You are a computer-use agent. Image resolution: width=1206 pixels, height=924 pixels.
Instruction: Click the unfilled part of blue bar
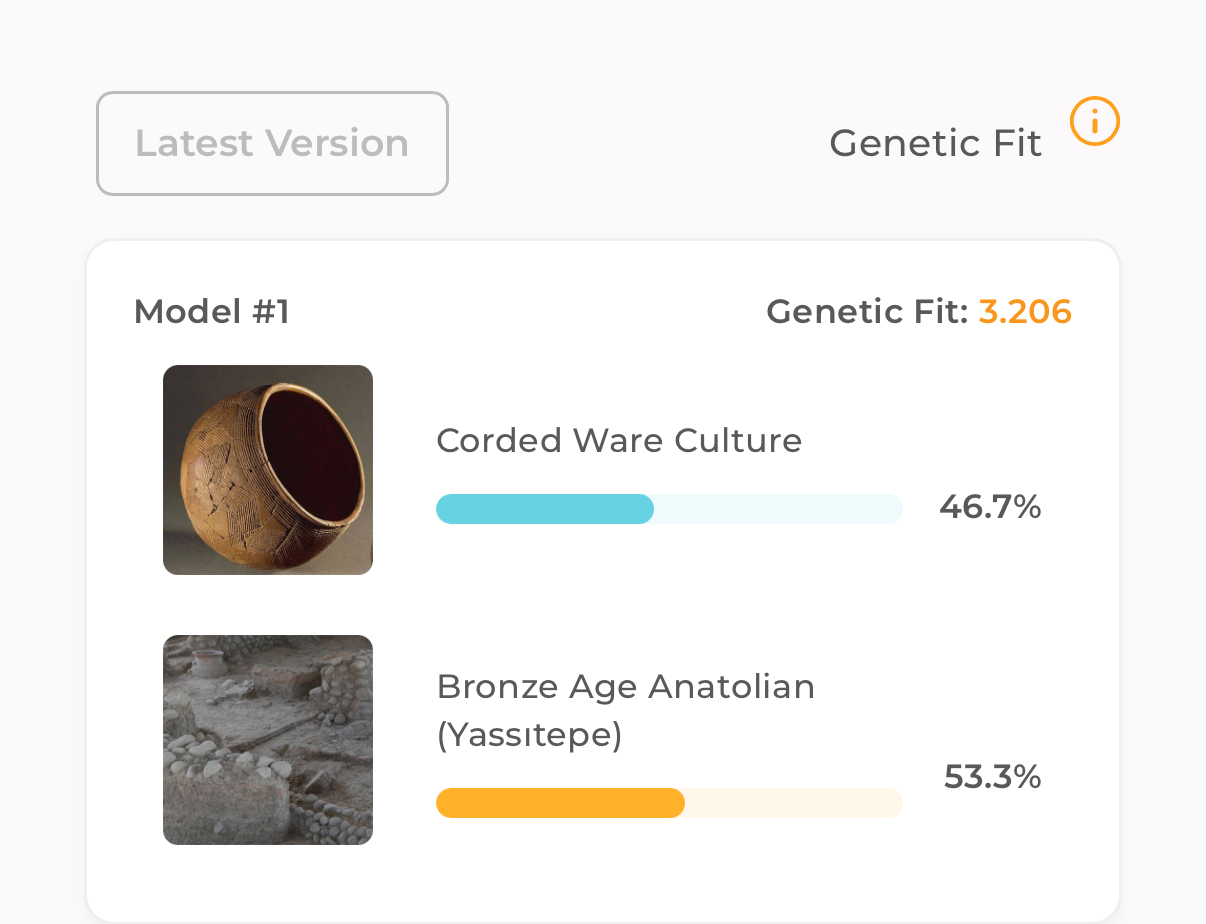tap(778, 509)
